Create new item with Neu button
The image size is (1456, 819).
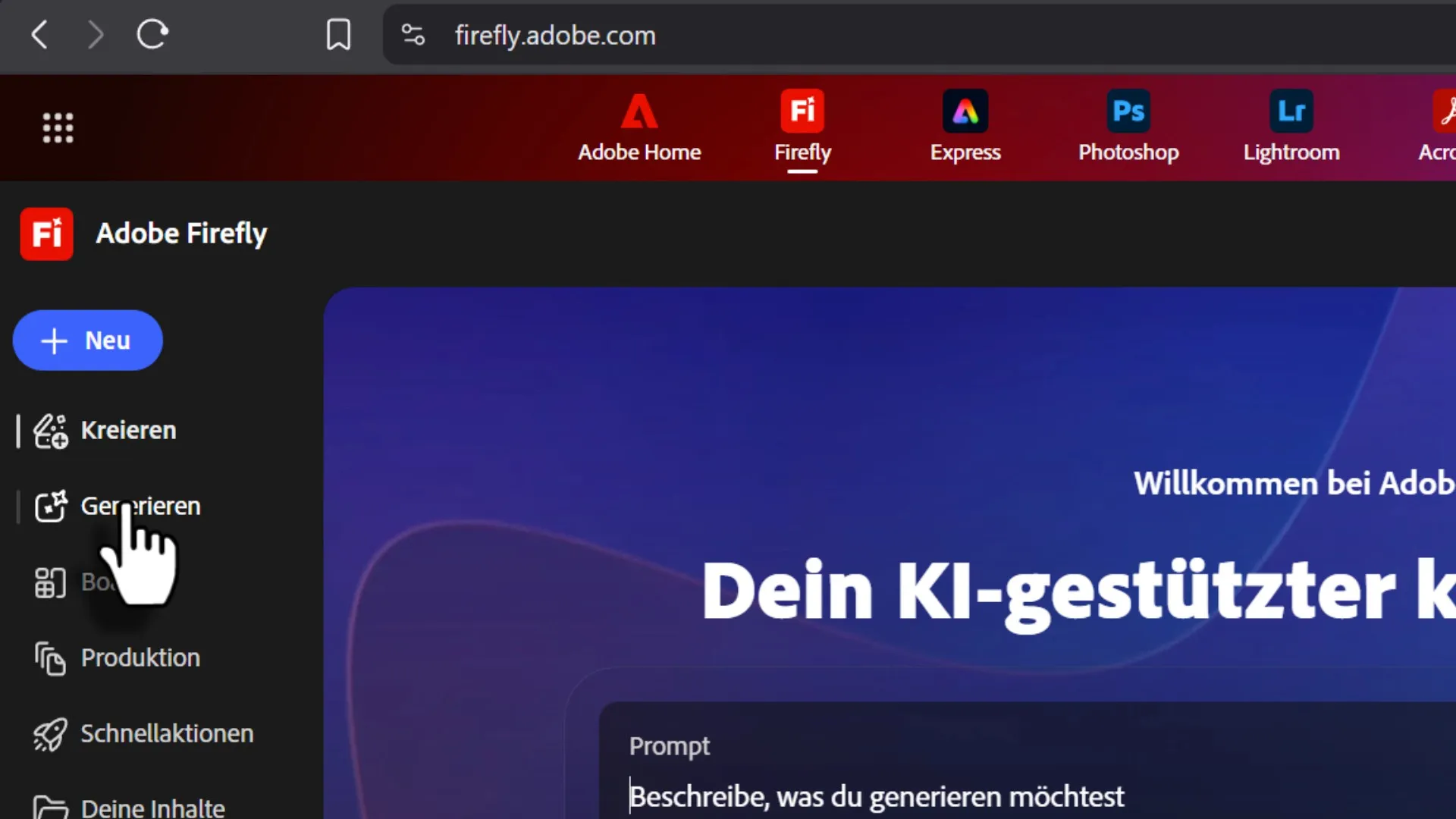point(88,340)
